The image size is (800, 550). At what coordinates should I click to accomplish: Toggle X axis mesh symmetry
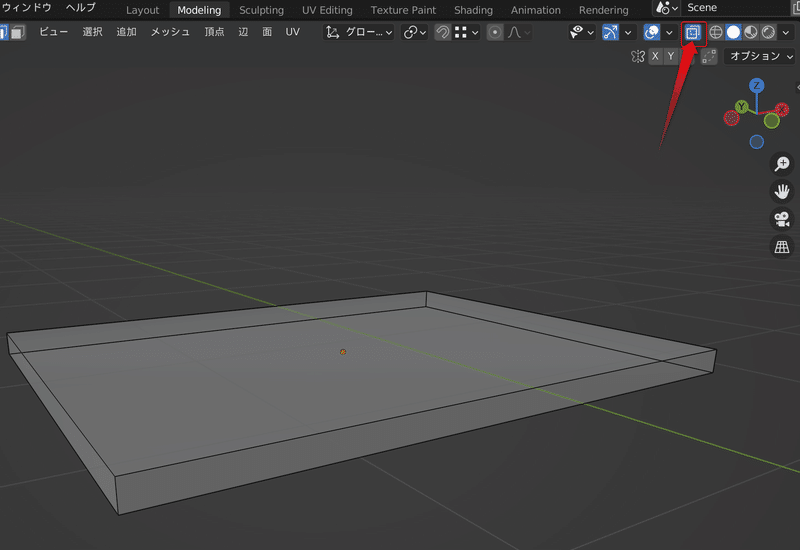[x=655, y=56]
